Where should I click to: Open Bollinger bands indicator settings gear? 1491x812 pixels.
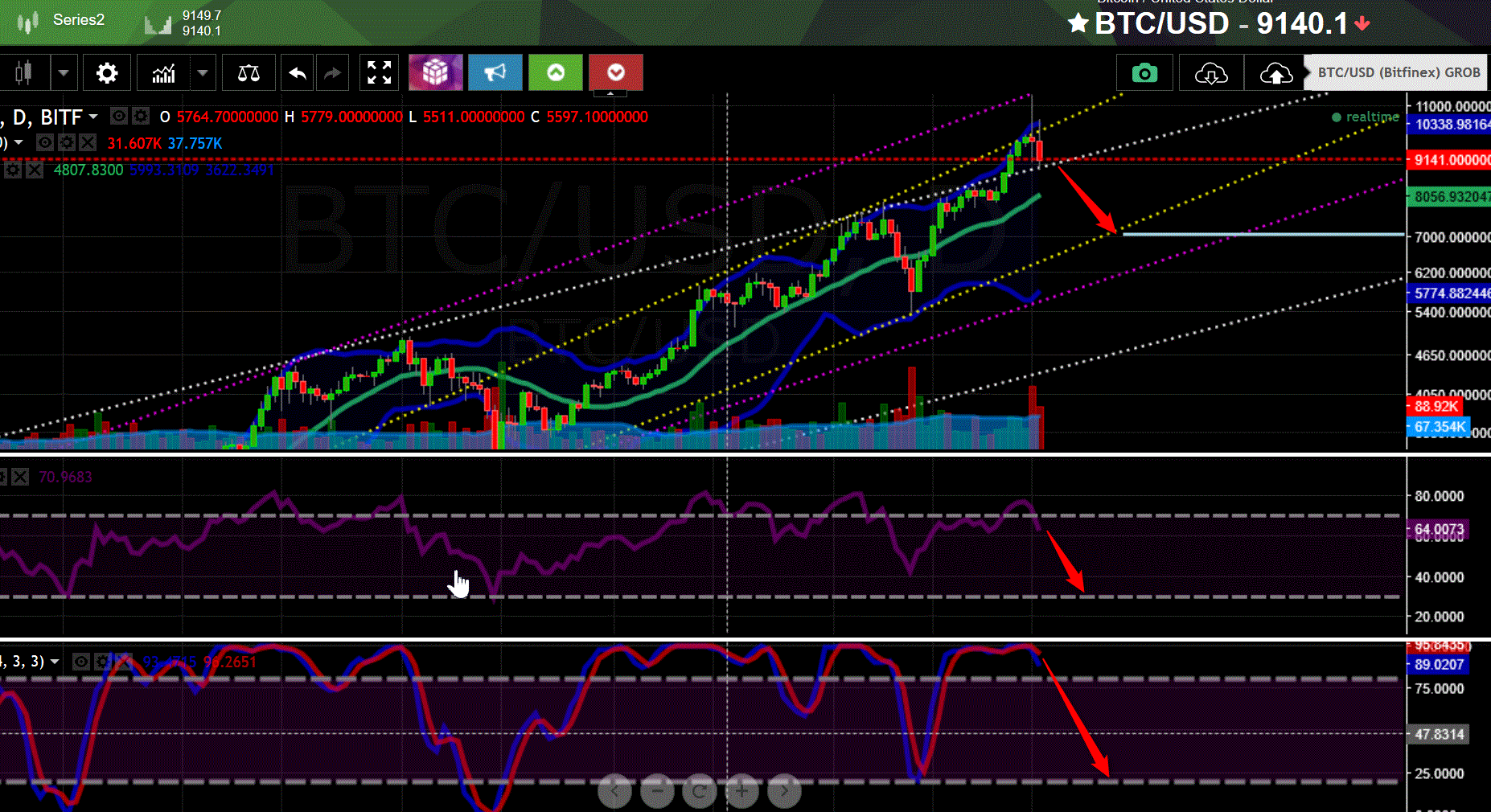point(12,170)
